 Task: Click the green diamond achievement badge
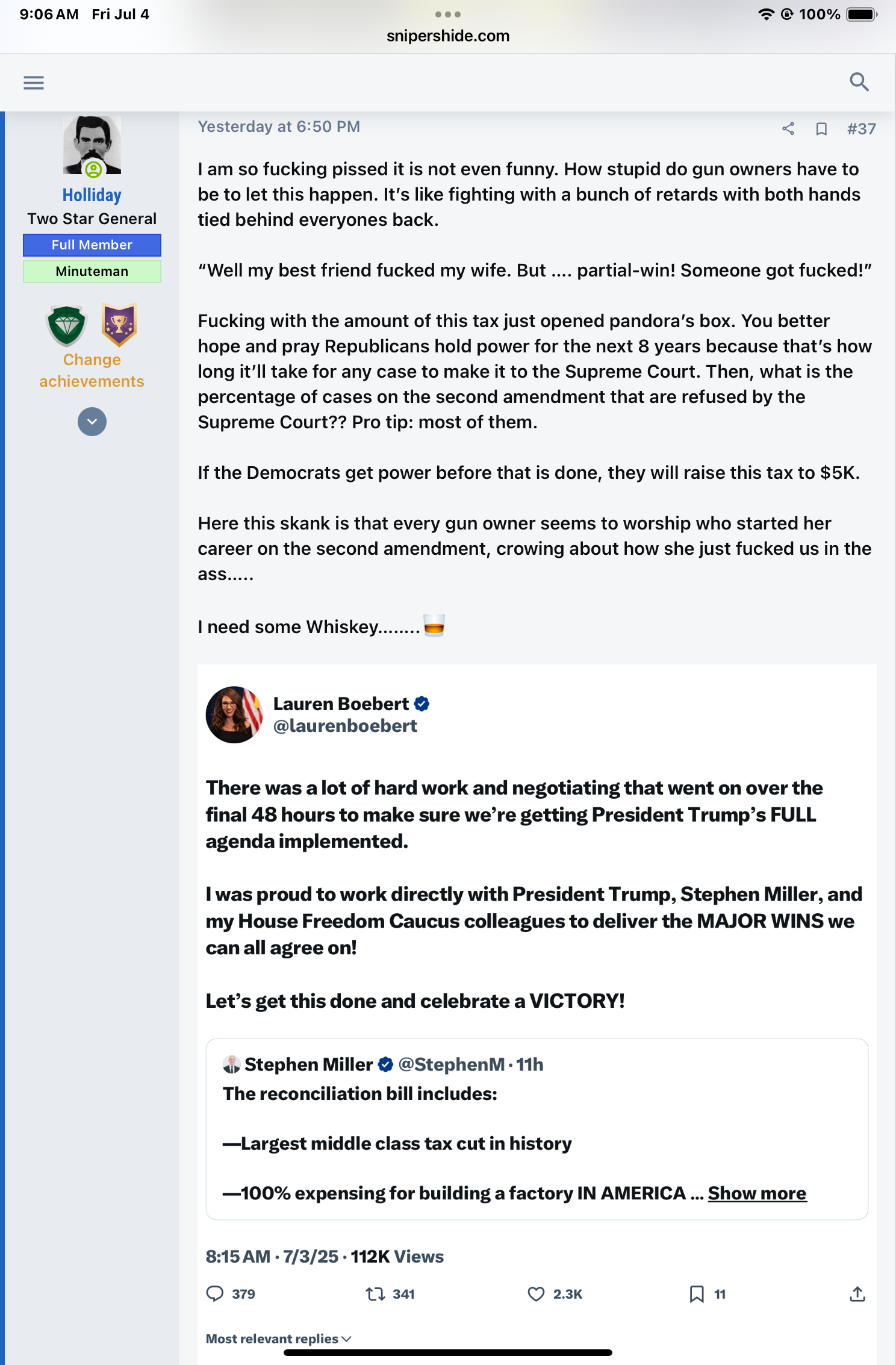point(67,326)
